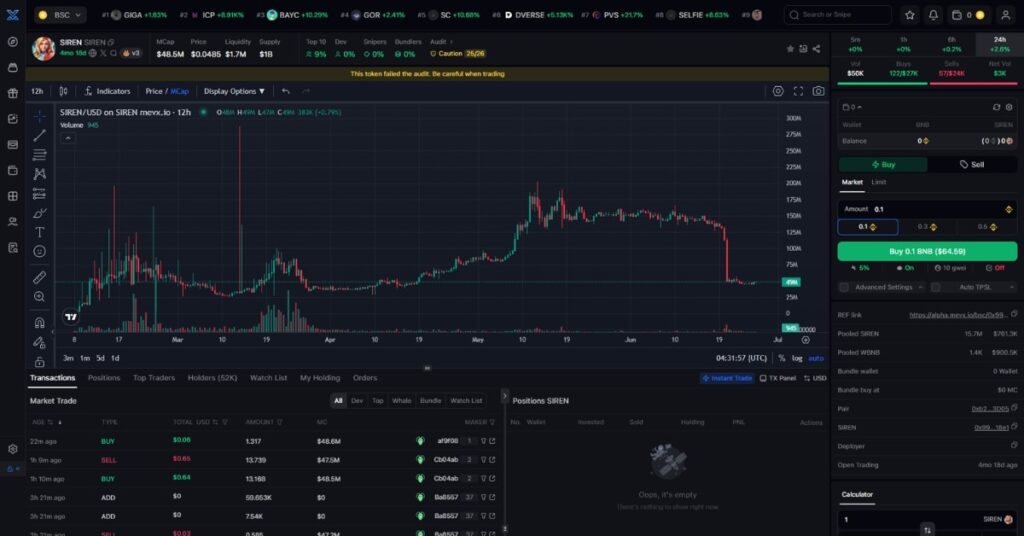Open notifications bell in top bar
Viewport: 1024px width, 536px height.
(933, 14)
